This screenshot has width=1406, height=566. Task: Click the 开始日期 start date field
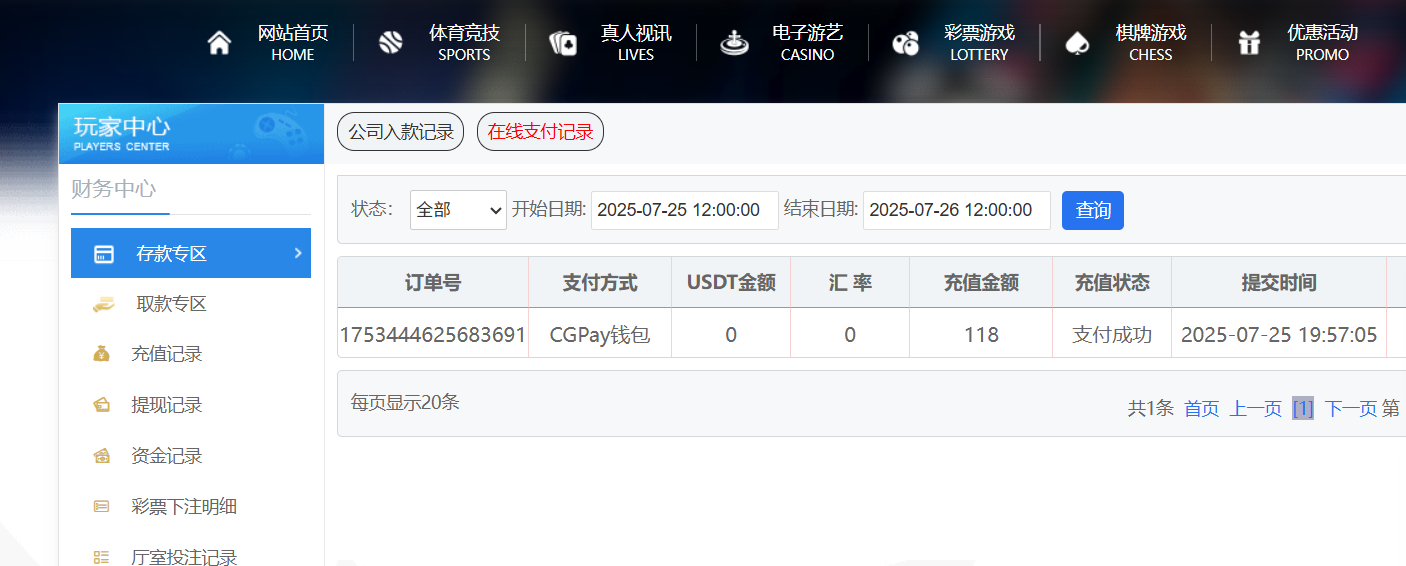[684, 210]
